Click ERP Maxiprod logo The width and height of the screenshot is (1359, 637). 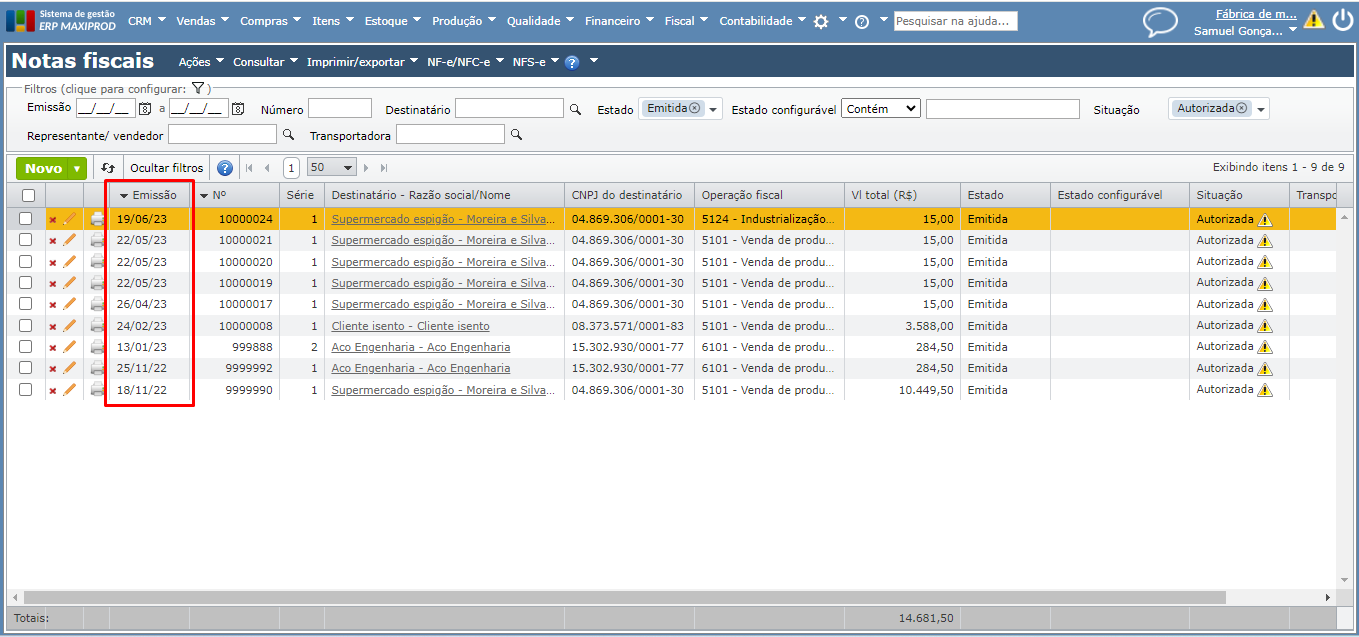tap(61, 20)
